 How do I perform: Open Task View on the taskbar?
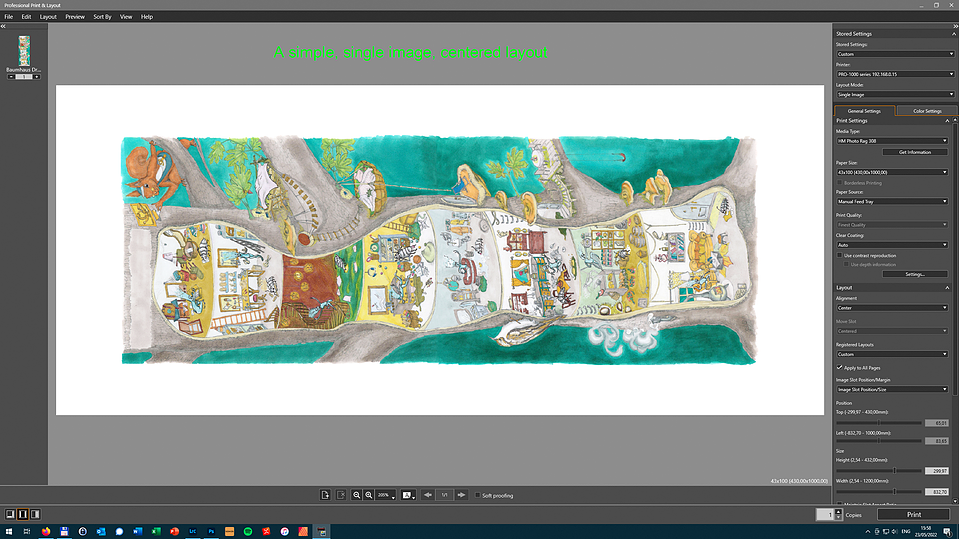tap(27, 532)
